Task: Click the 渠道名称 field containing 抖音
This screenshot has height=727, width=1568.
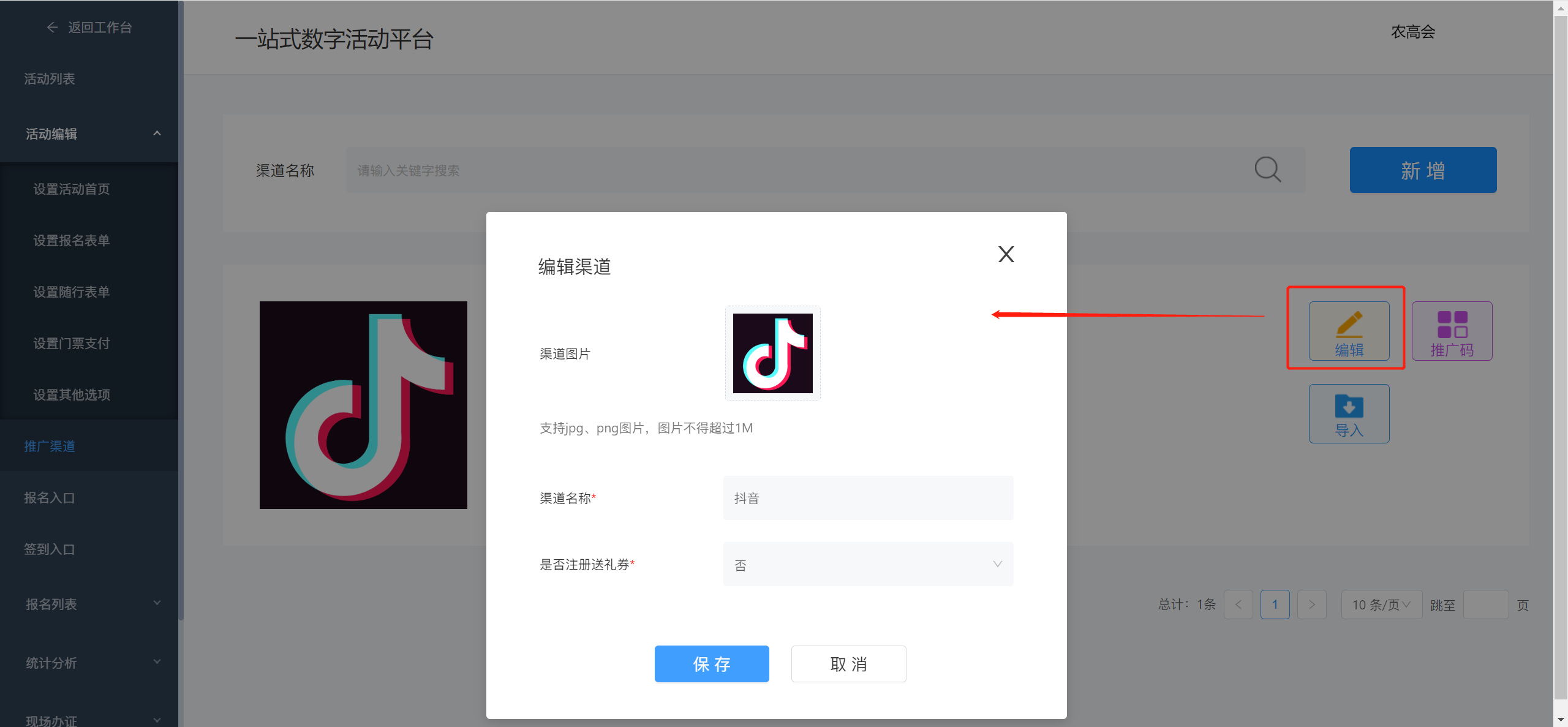Action: pos(868,498)
